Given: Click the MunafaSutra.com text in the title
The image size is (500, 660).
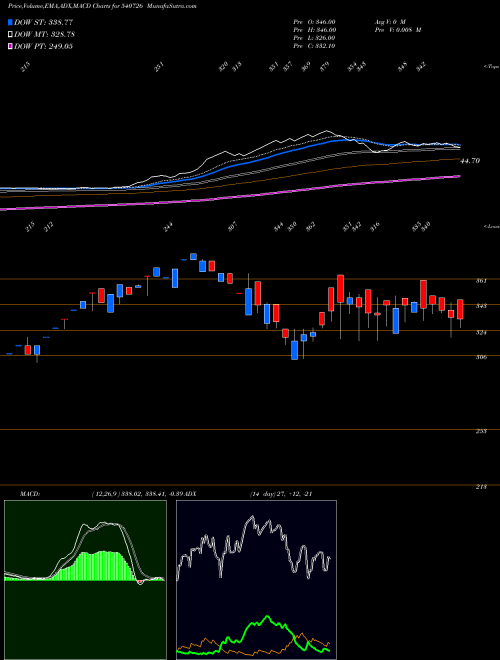Looking at the screenshot, I should click(173, 6).
